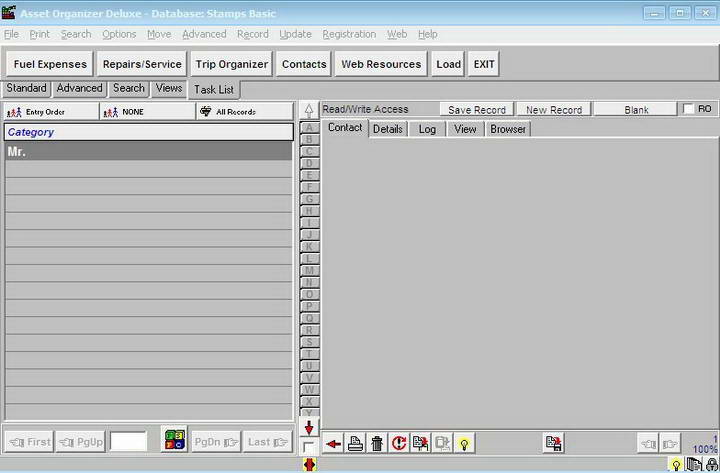This screenshot has width=720, height=473.
Task: Click the printer icon in record toolbar
Action: pos(355,443)
